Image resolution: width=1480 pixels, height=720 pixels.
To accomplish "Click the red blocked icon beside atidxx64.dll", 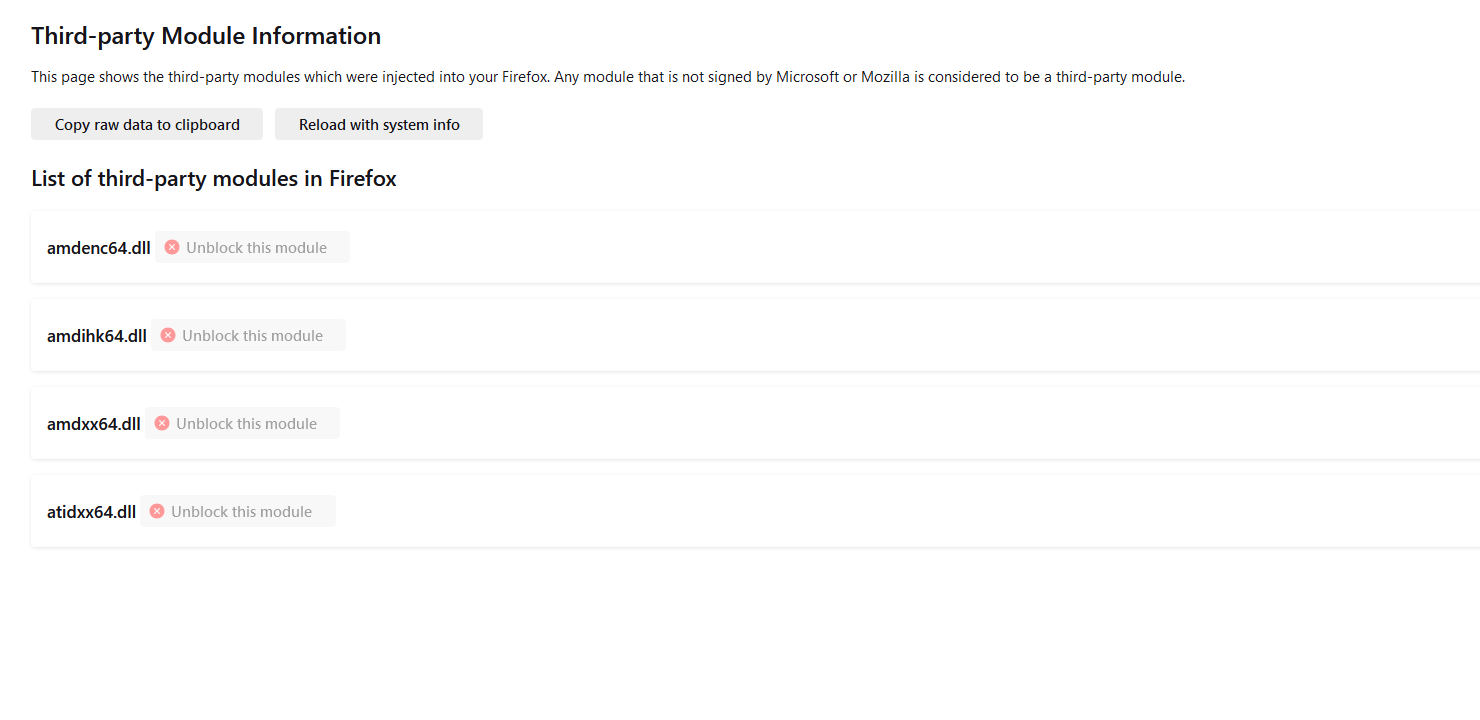I will coord(157,511).
